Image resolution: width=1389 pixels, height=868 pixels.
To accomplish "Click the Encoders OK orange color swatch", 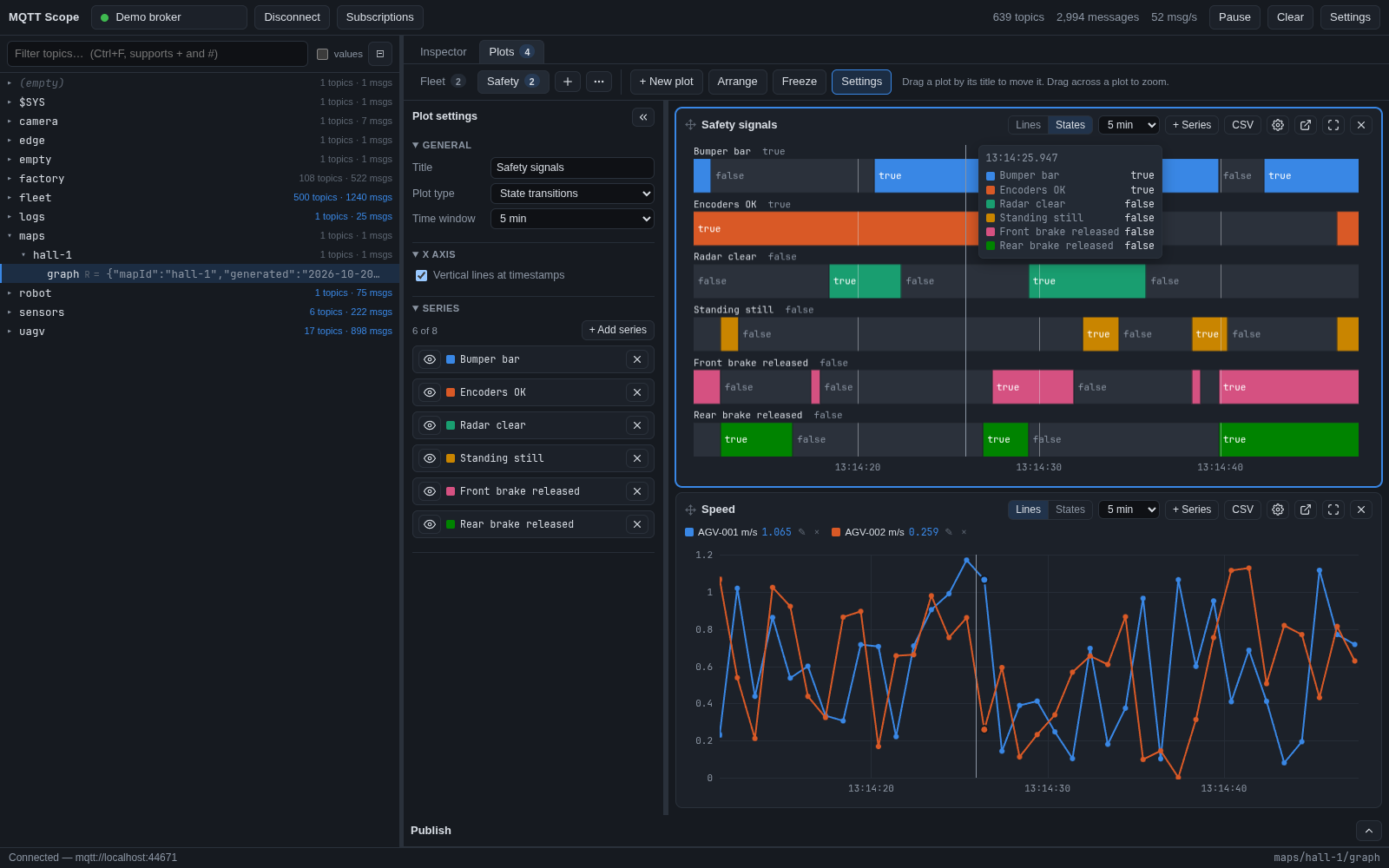I will click(451, 392).
